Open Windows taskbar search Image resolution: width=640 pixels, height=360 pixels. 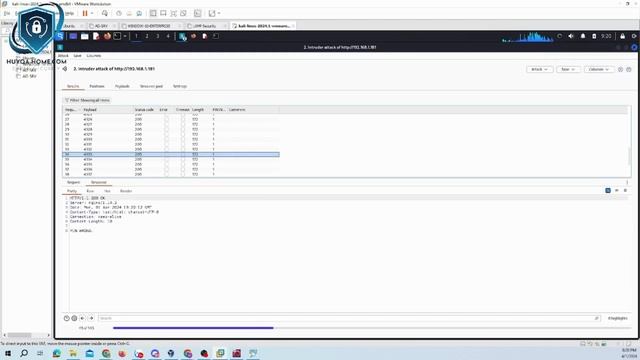tap(24, 353)
